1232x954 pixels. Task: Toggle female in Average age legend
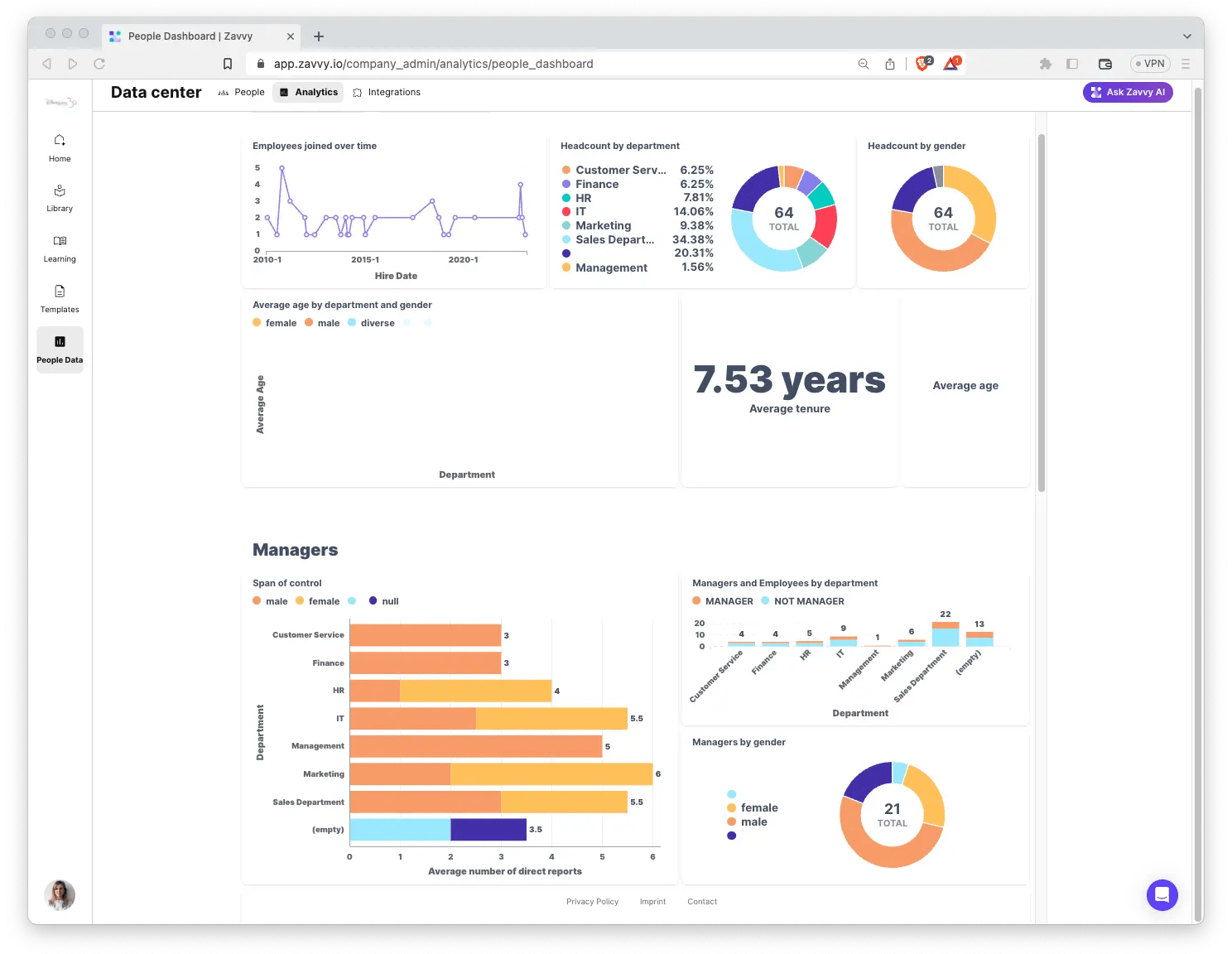click(274, 323)
